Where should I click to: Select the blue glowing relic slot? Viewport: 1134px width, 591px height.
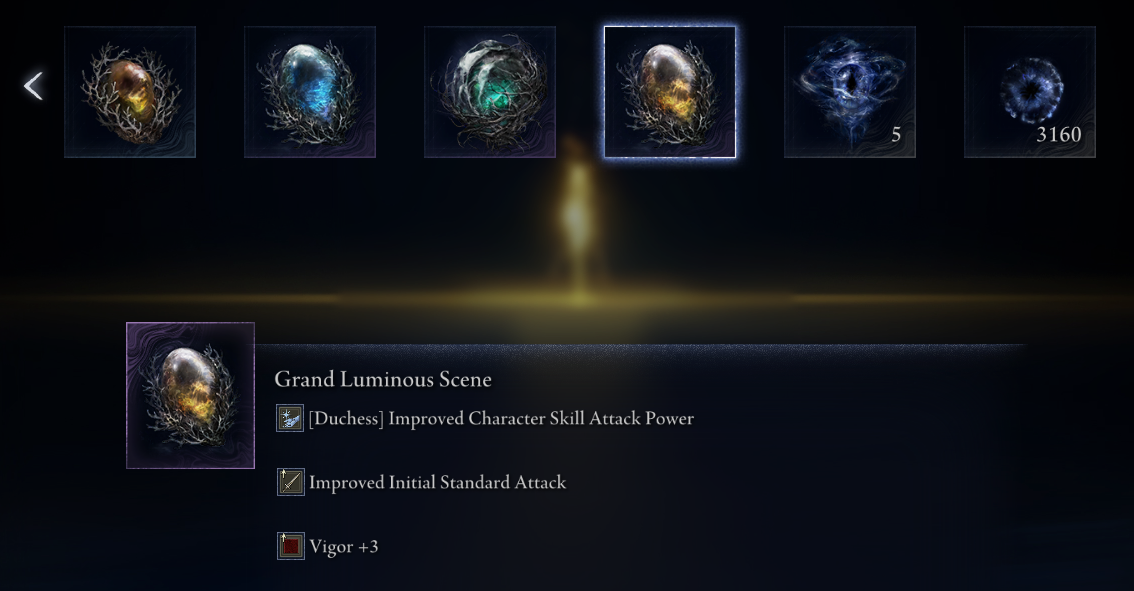click(x=310, y=92)
